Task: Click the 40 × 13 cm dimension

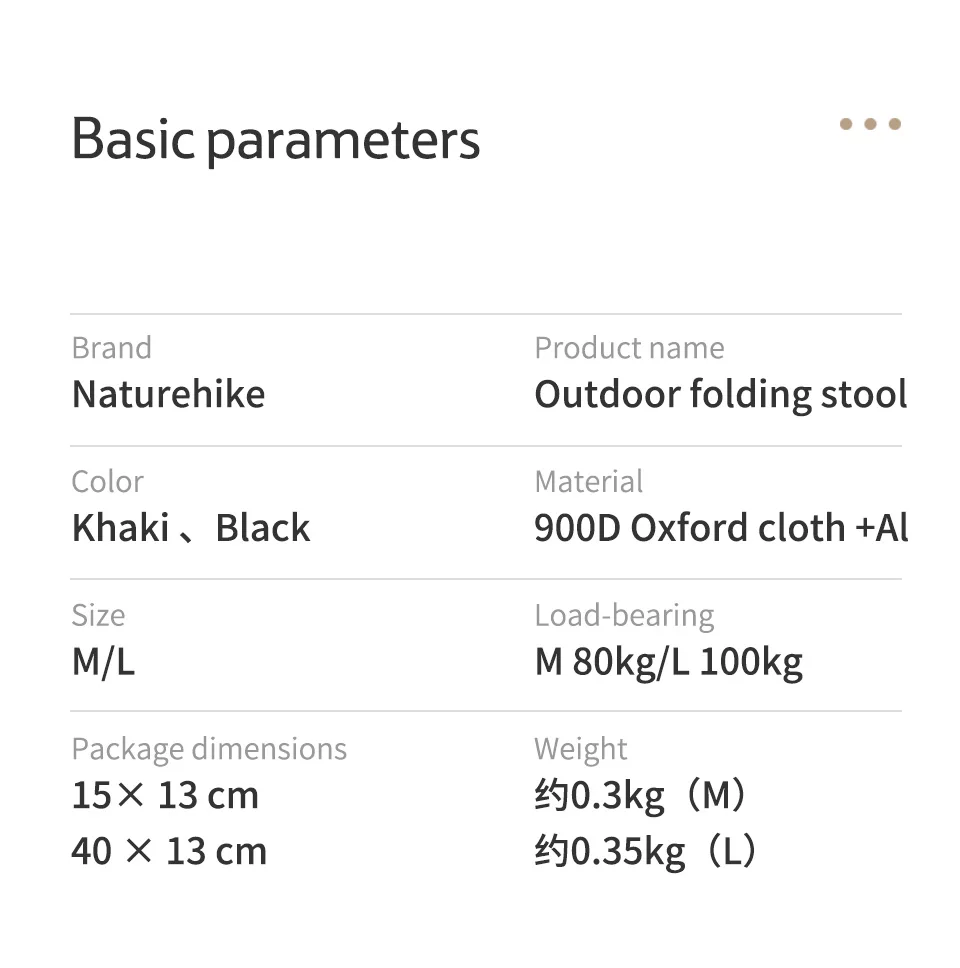Action: point(169,851)
